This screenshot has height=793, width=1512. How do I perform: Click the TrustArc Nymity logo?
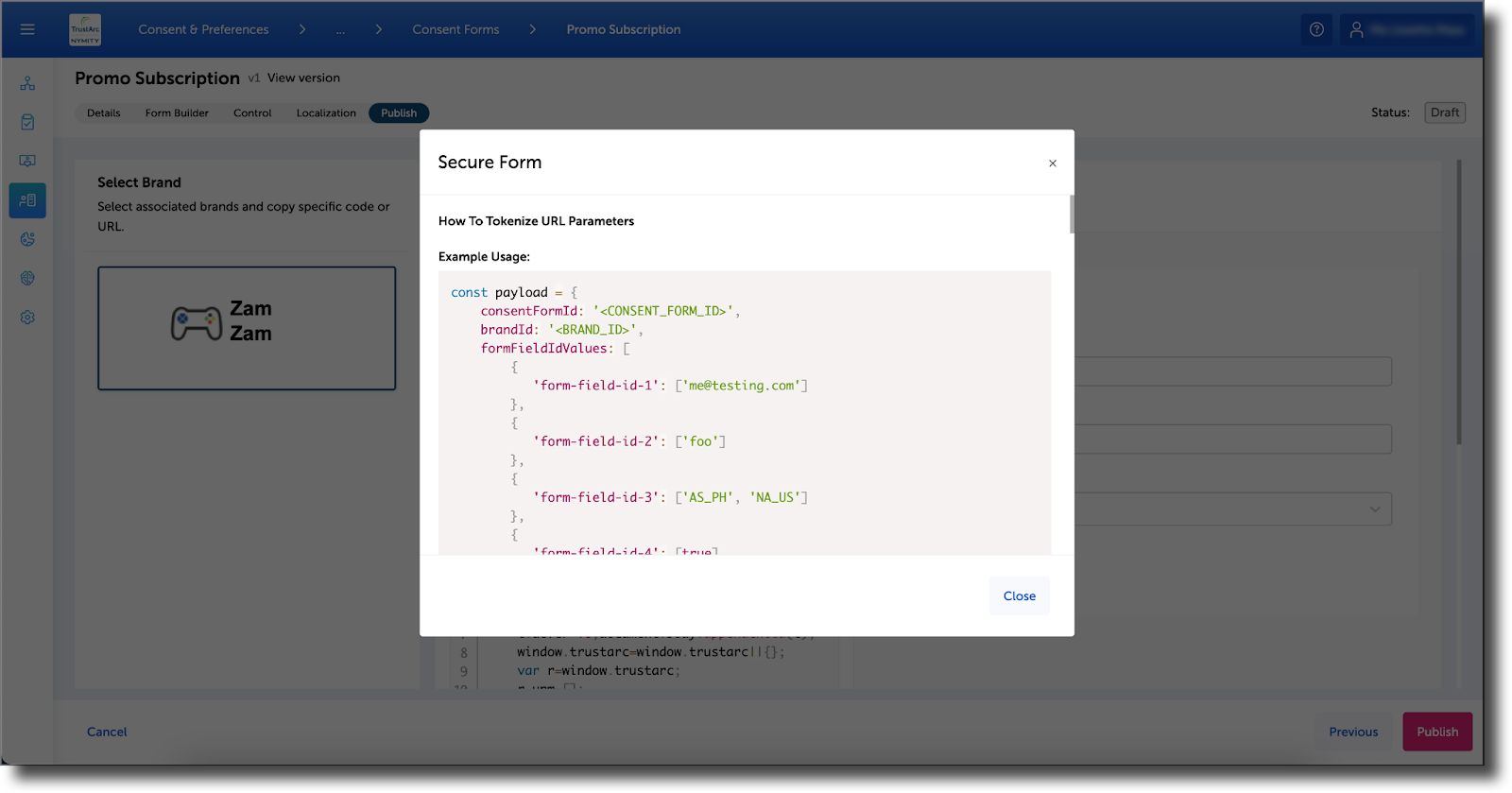point(85,30)
